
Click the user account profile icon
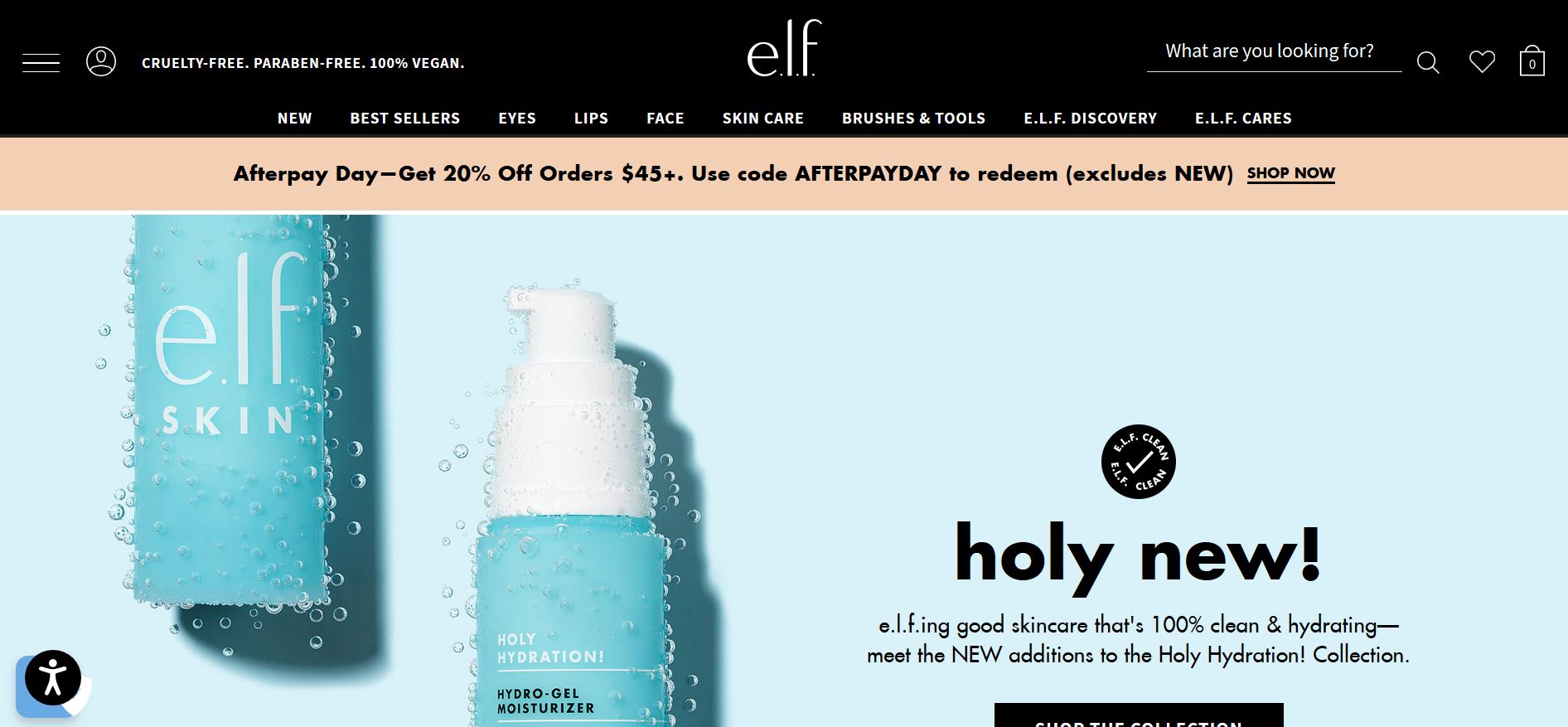(x=101, y=62)
